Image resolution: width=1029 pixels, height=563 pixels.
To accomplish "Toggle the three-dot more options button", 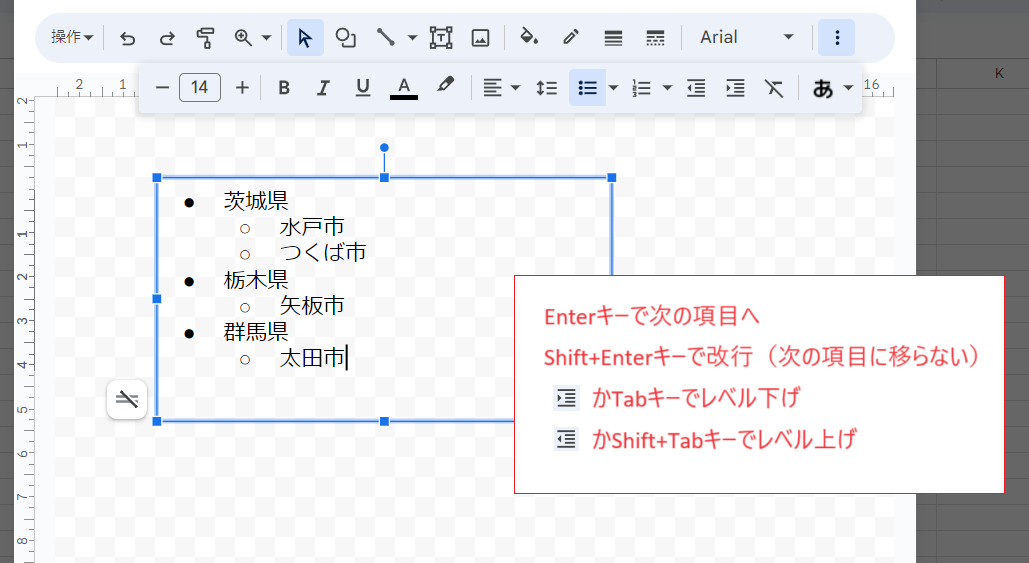I will tap(837, 37).
